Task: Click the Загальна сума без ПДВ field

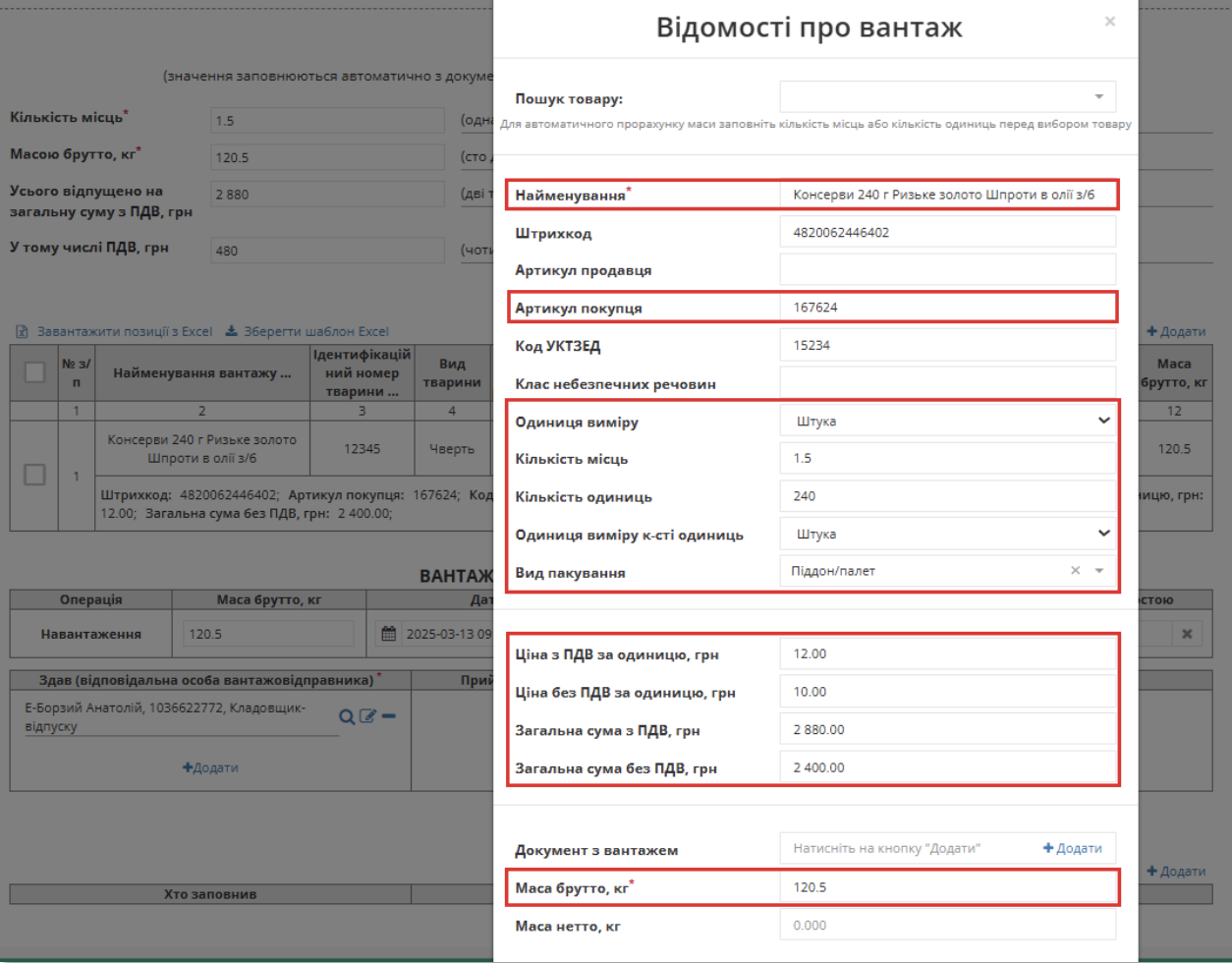Action: (x=948, y=766)
